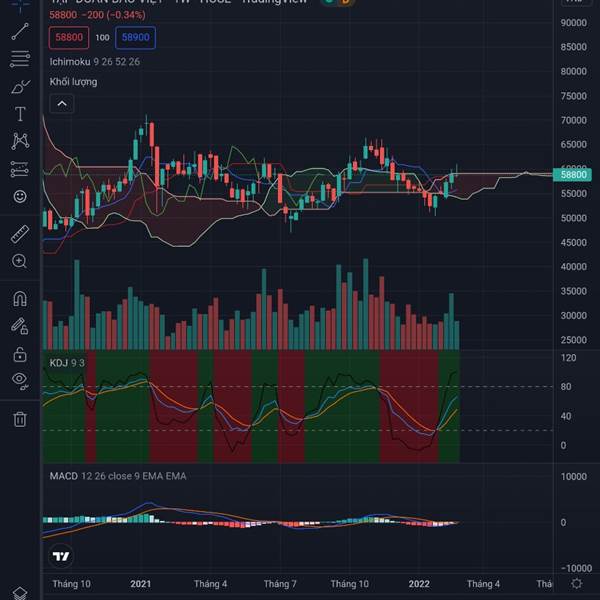This screenshot has width=600, height=600.
Task: Select the MACD 12 26 close 9 label
Action: pos(118,476)
